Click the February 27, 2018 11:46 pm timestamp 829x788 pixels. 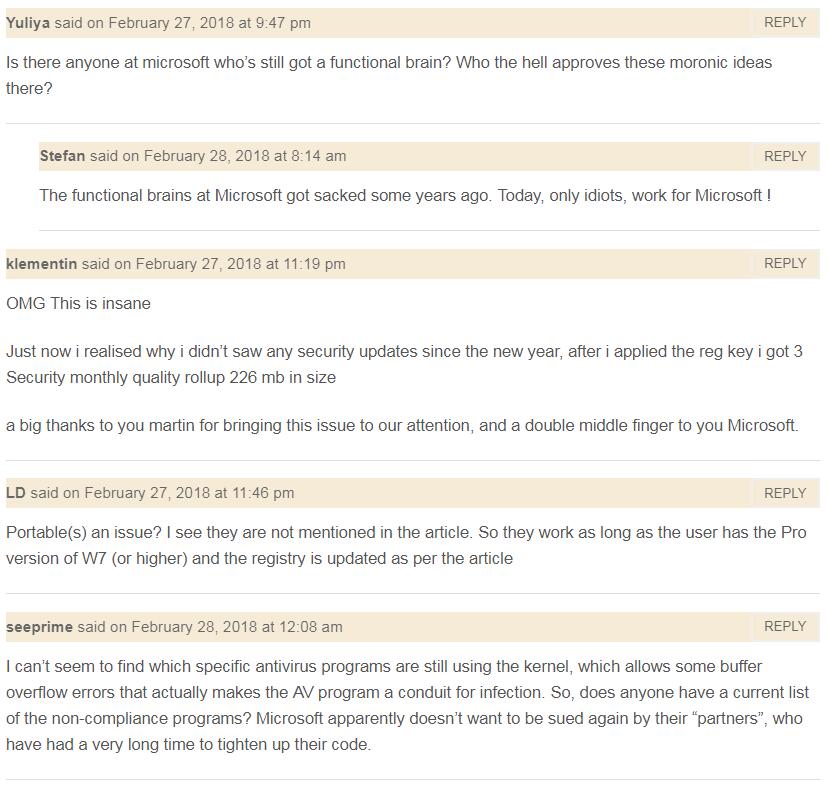tap(189, 493)
